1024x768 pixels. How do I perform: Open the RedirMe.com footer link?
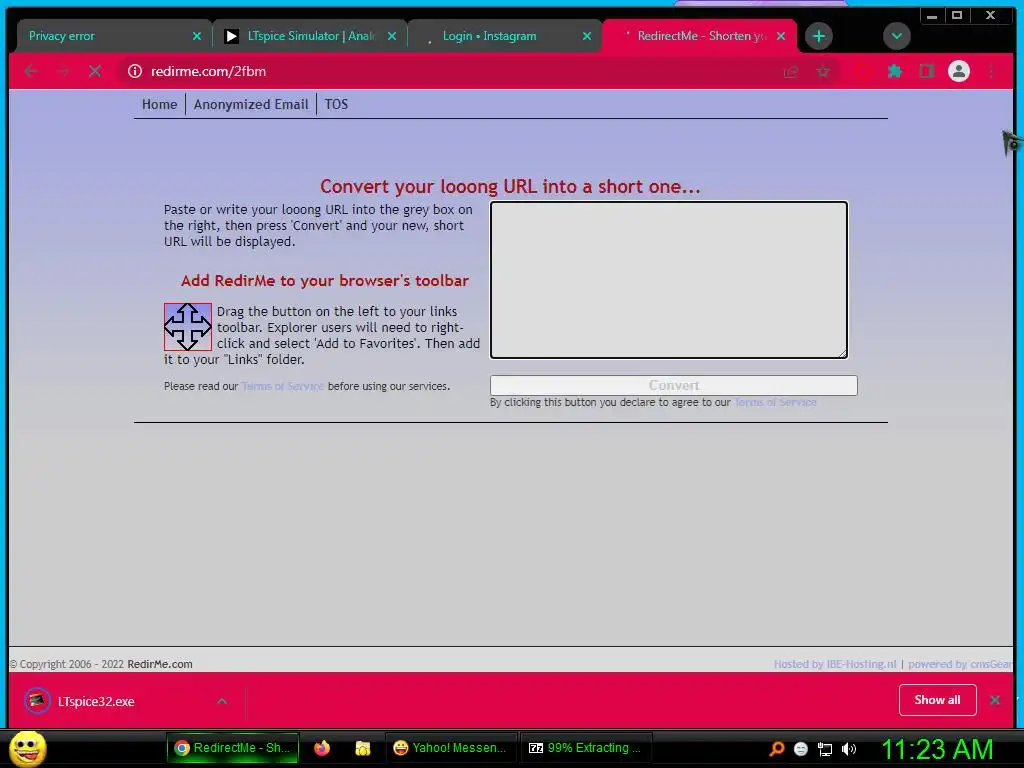(x=159, y=664)
